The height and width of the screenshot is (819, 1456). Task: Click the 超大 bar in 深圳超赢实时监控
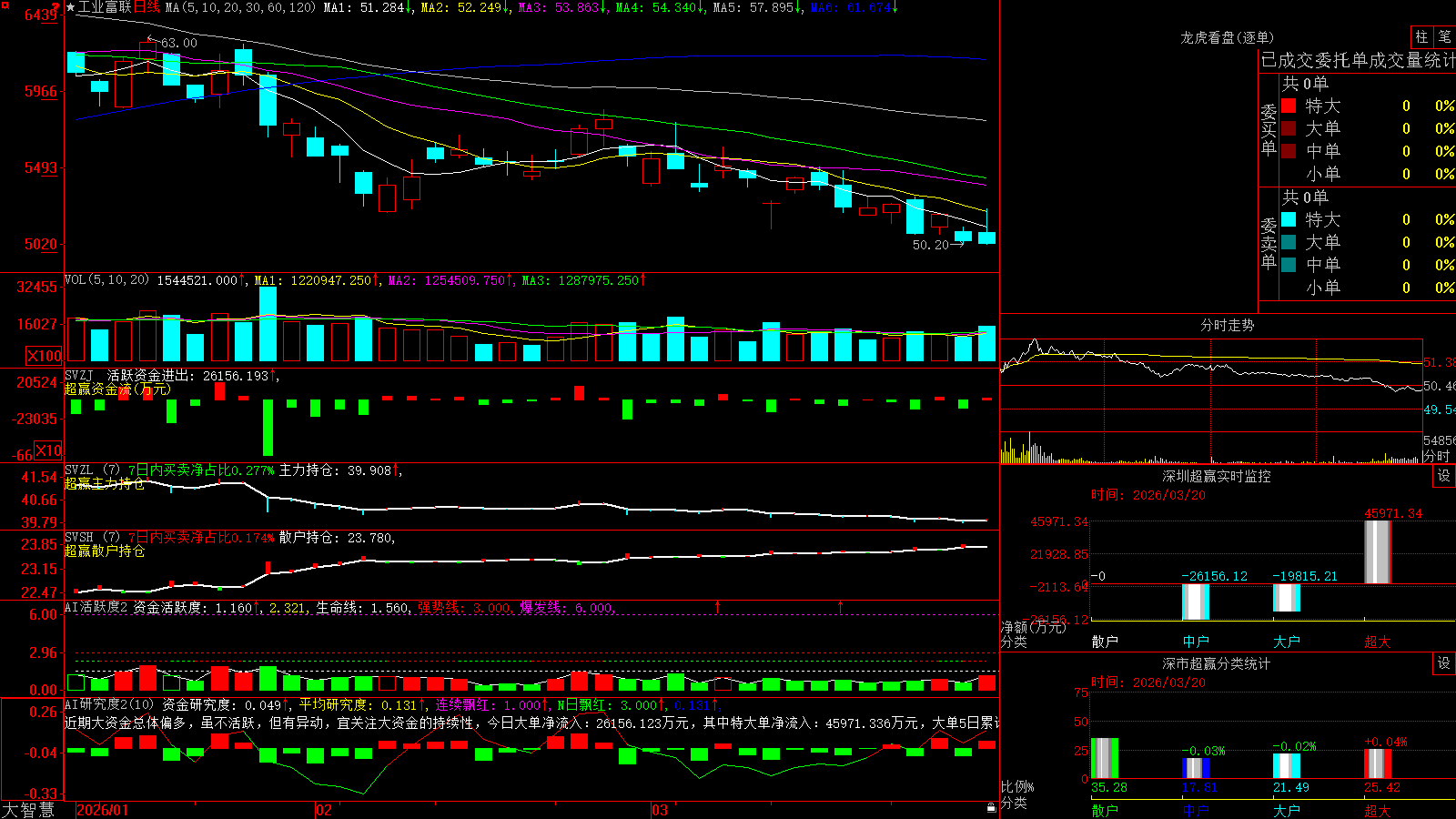pyautogui.click(x=1378, y=551)
